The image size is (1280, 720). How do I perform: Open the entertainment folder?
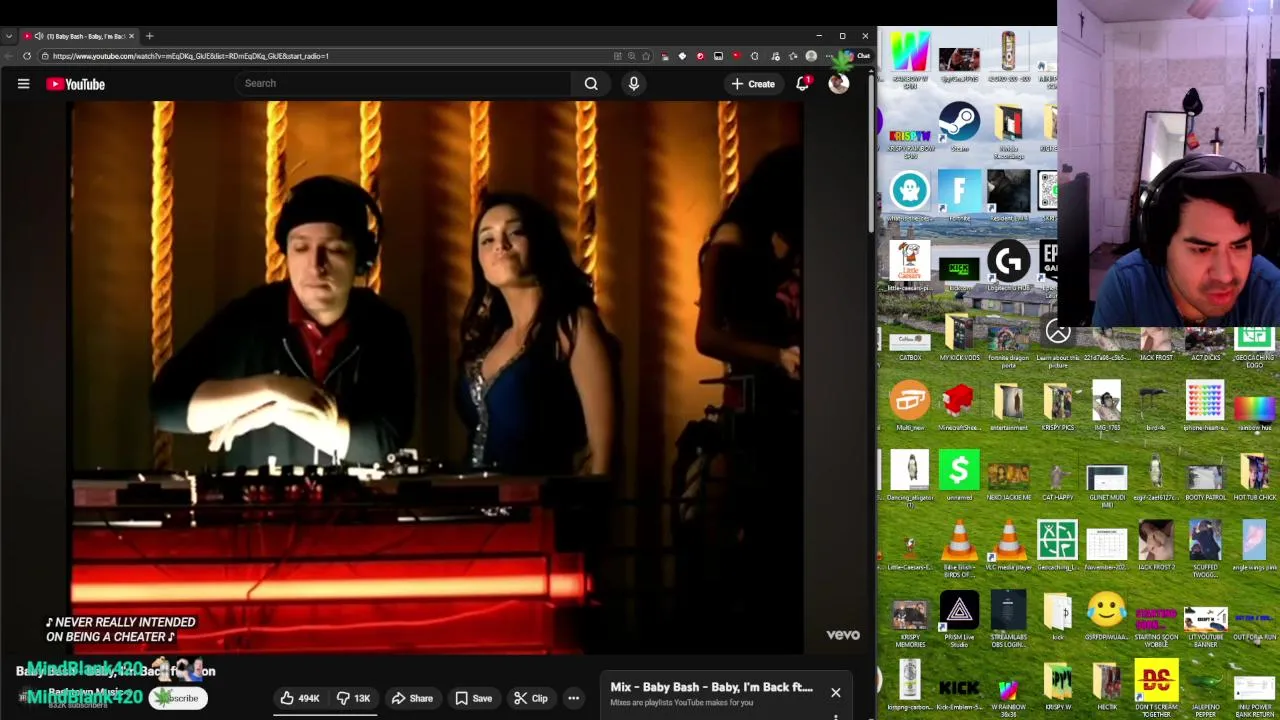tap(1008, 406)
